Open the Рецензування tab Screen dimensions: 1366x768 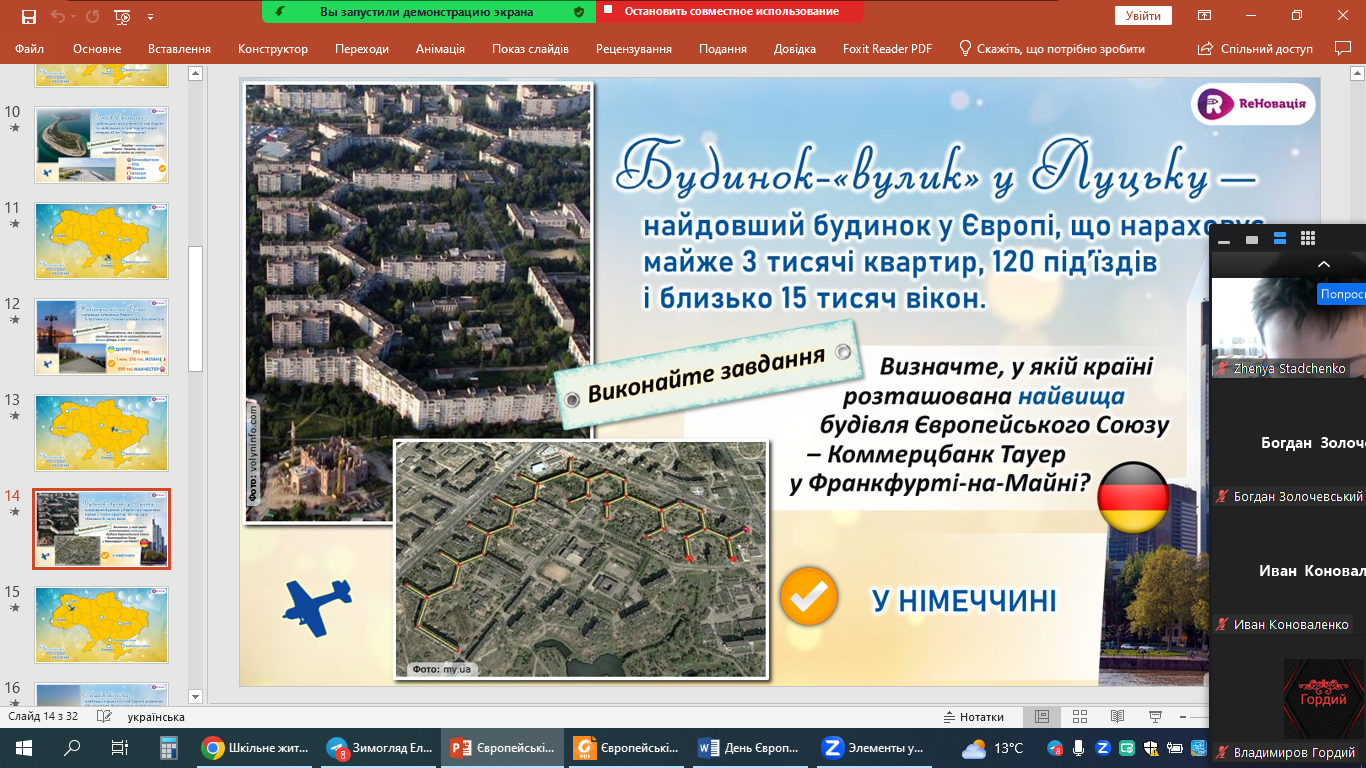[634, 48]
